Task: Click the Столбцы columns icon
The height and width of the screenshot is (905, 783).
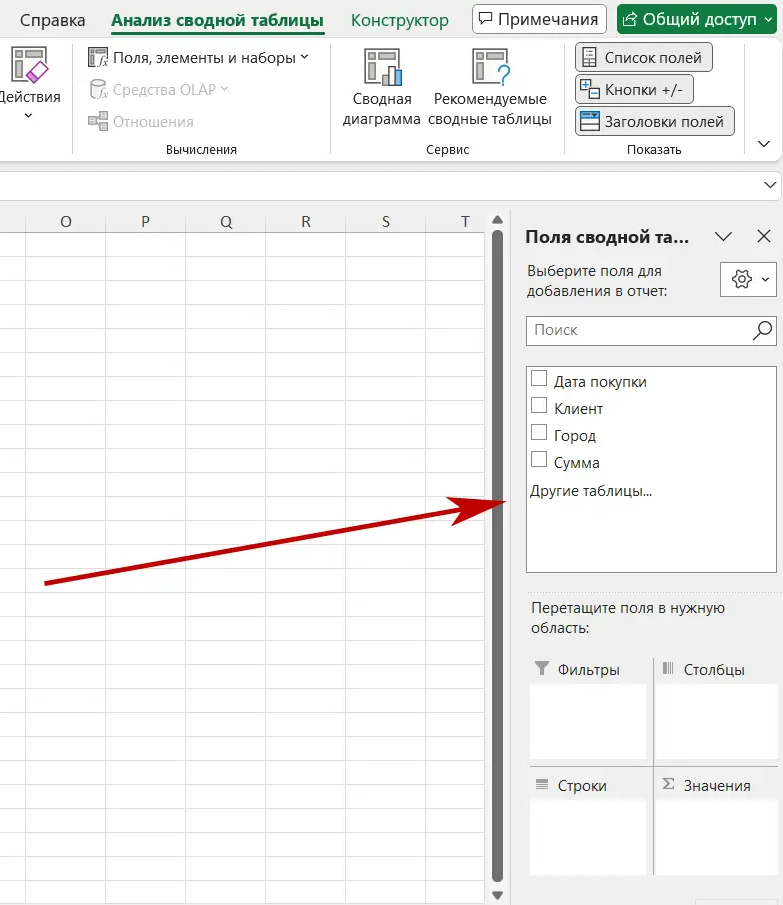Action: coord(668,668)
